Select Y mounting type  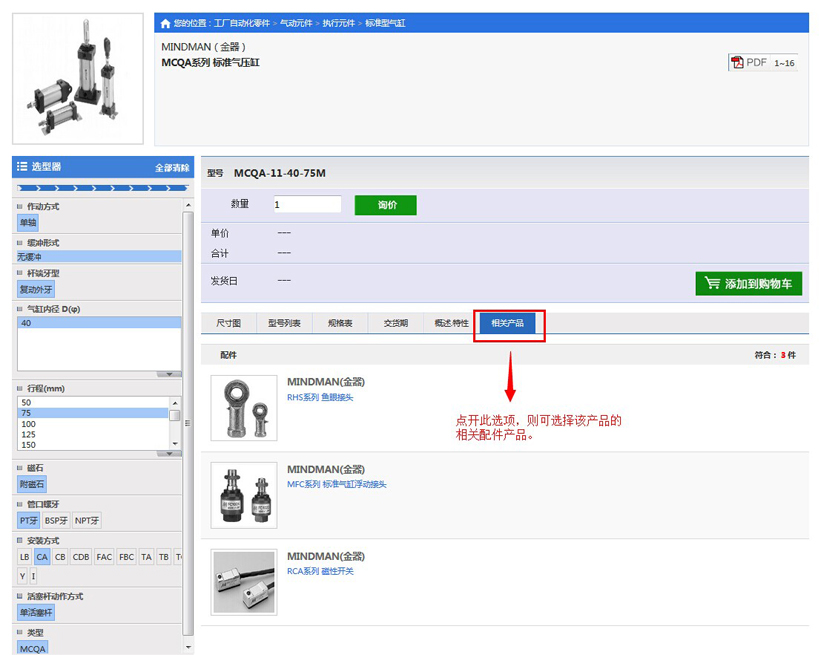click(x=22, y=577)
